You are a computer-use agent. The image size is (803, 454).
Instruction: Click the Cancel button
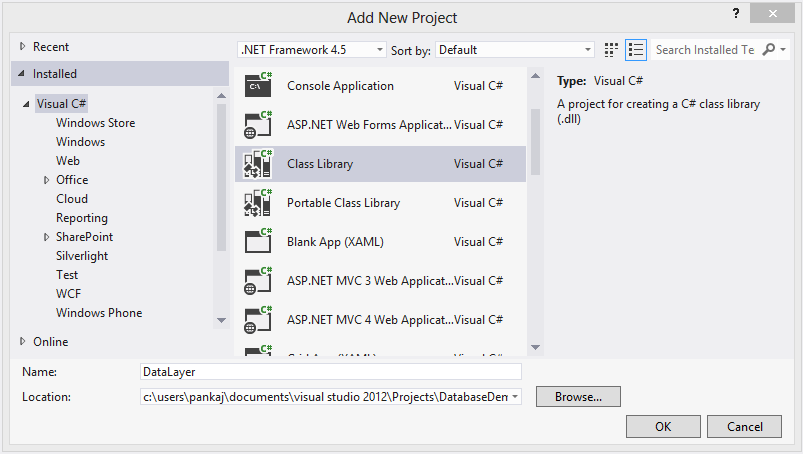click(745, 426)
